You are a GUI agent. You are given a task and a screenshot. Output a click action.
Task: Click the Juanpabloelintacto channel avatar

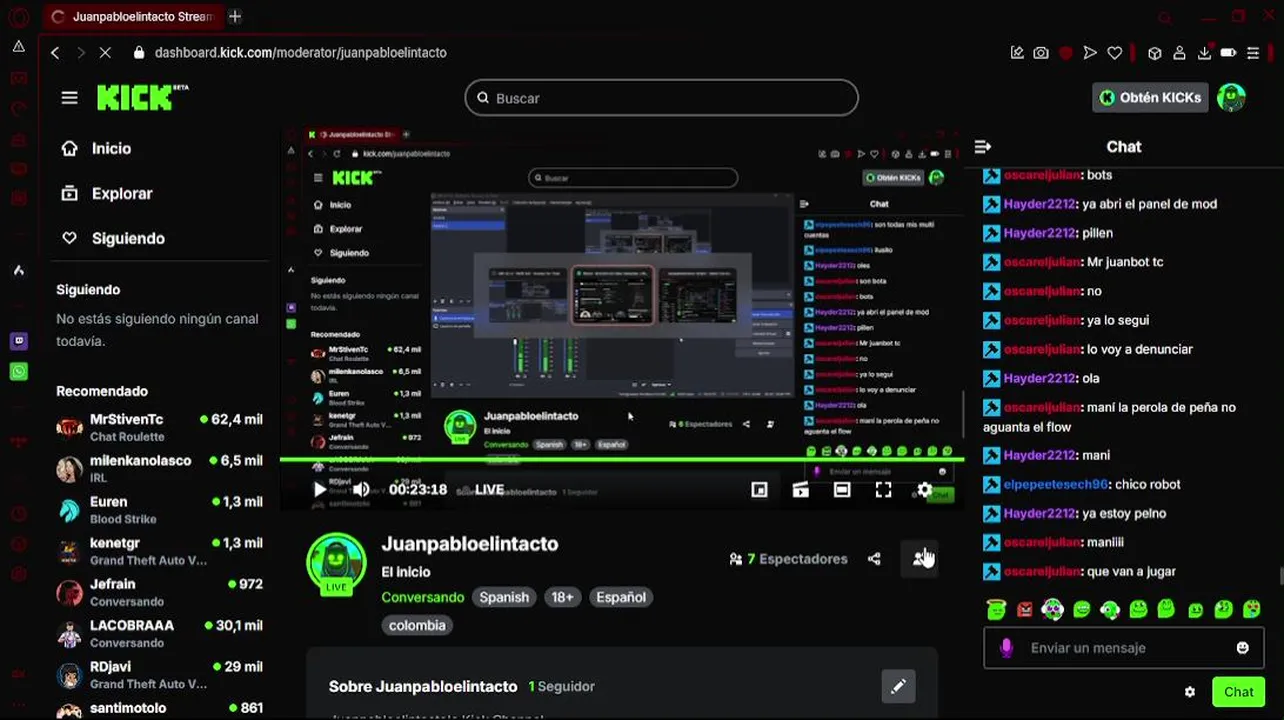[336, 564]
